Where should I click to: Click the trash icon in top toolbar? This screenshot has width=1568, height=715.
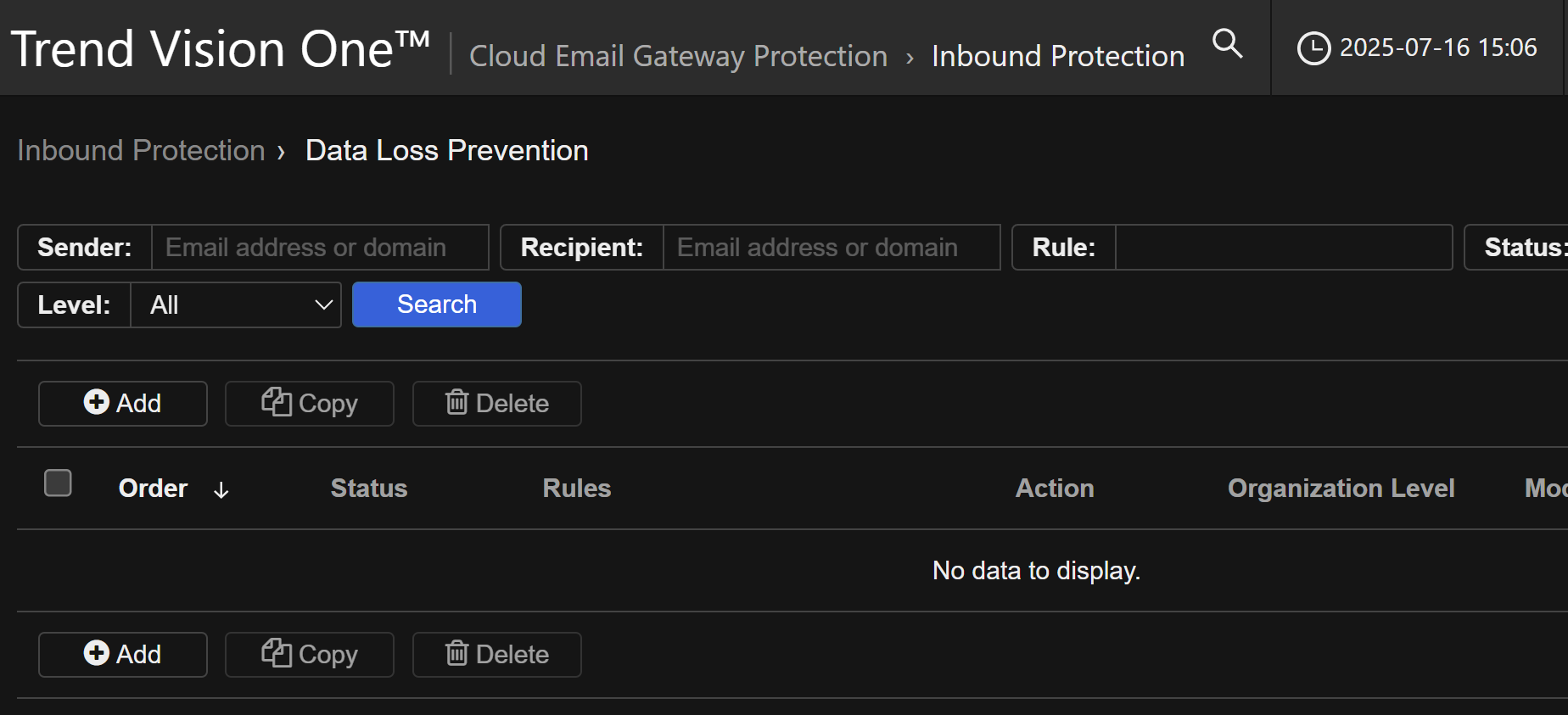point(456,402)
